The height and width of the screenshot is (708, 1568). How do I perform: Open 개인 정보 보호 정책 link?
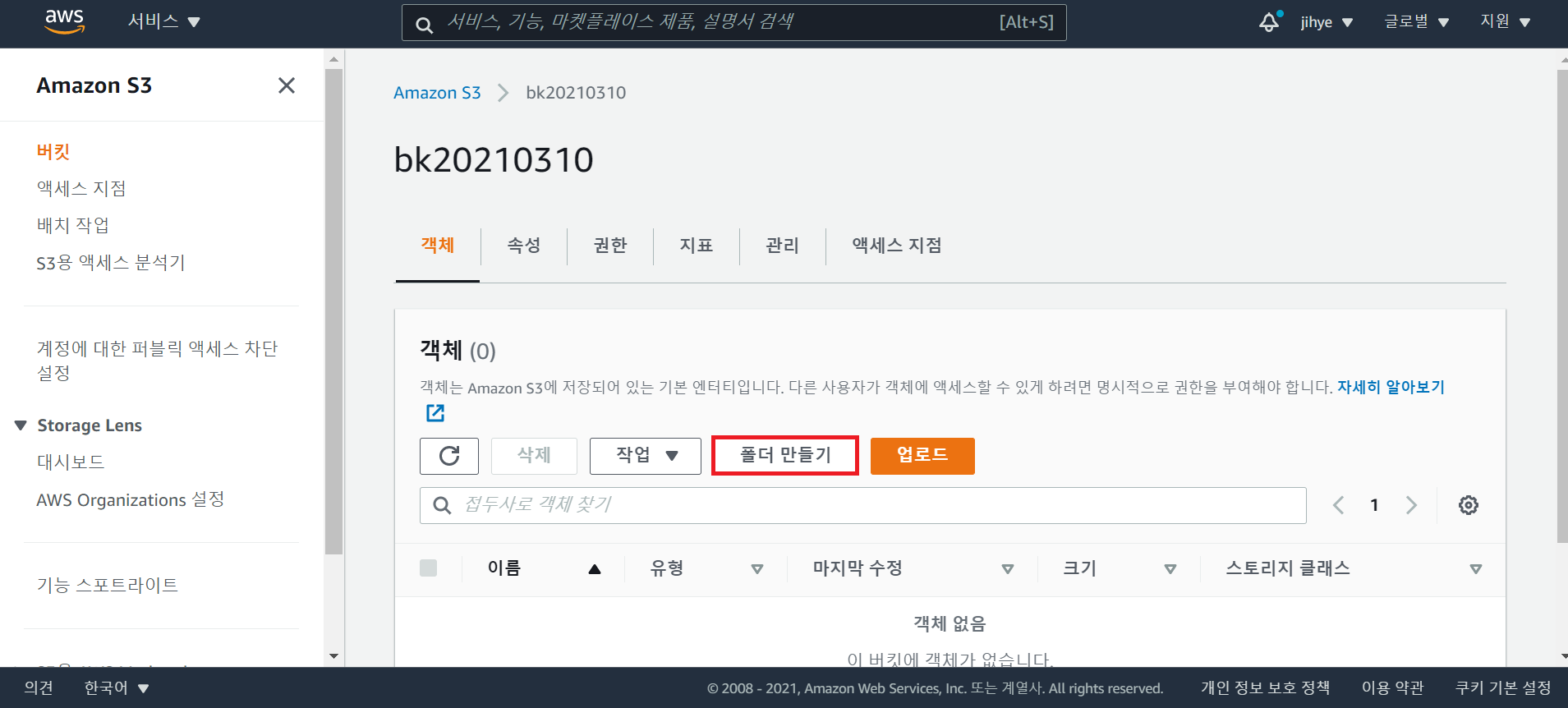(x=1265, y=687)
